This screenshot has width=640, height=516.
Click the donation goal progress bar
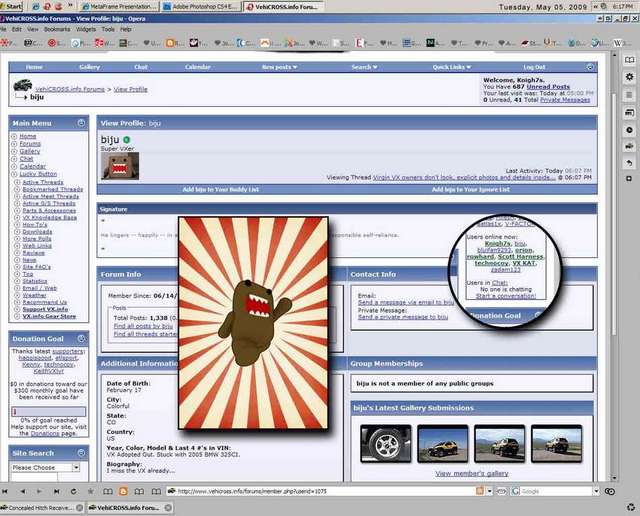(49, 411)
